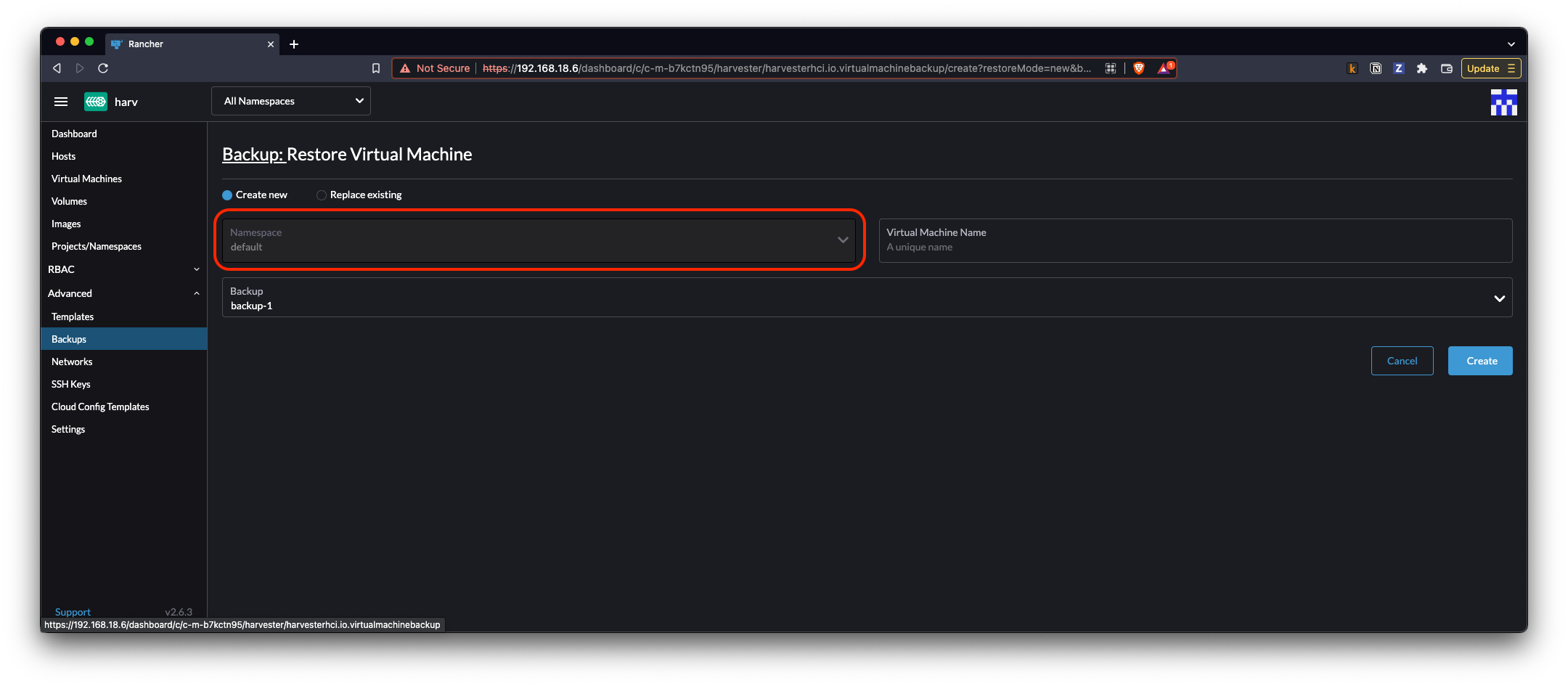Open the browser extensions puzzle icon

pos(1422,68)
